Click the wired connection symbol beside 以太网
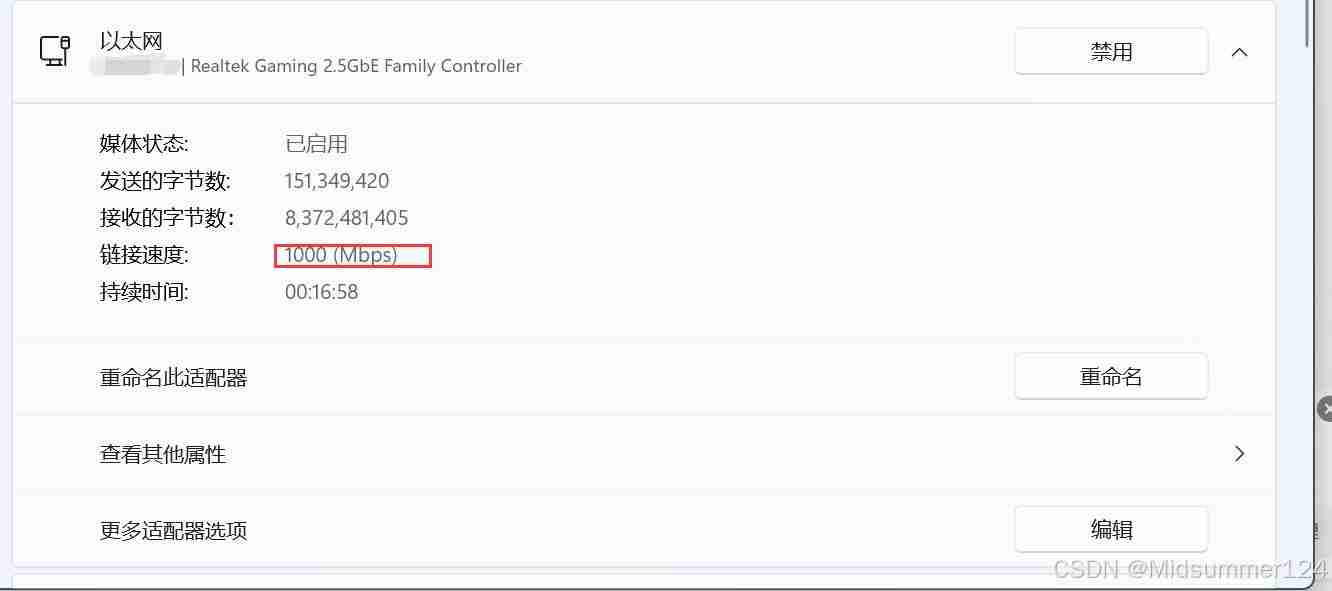The image size is (1332, 591). click(x=55, y=50)
